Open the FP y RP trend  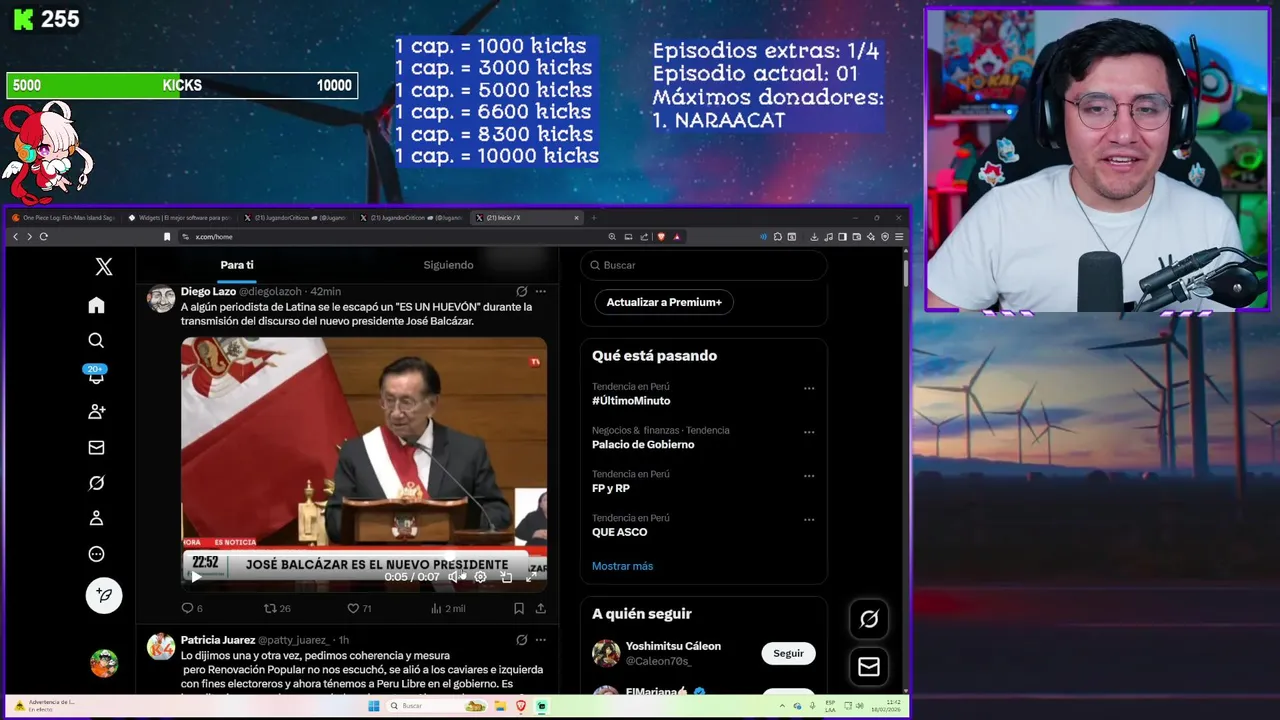coord(611,489)
